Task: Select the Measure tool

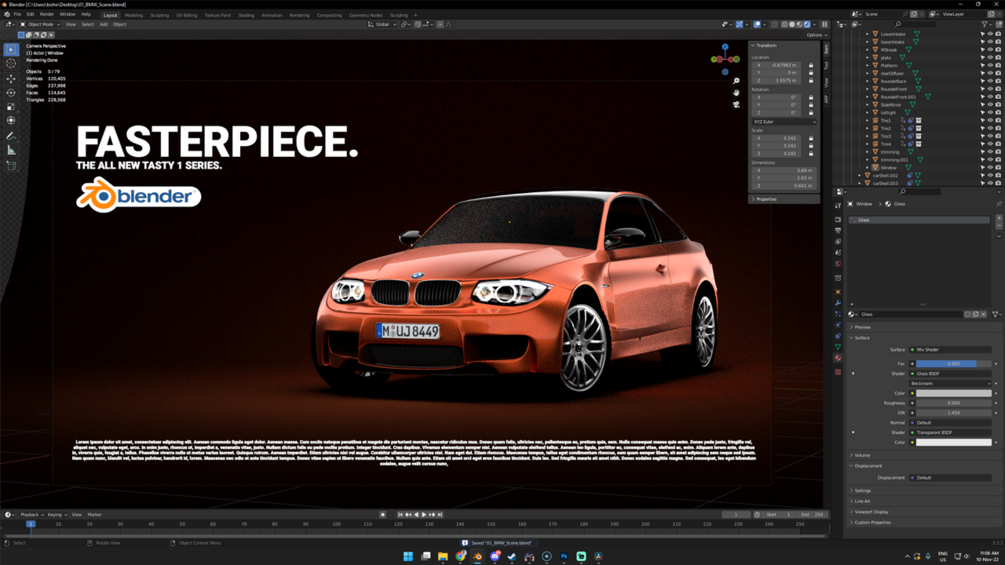Action: 11,150
